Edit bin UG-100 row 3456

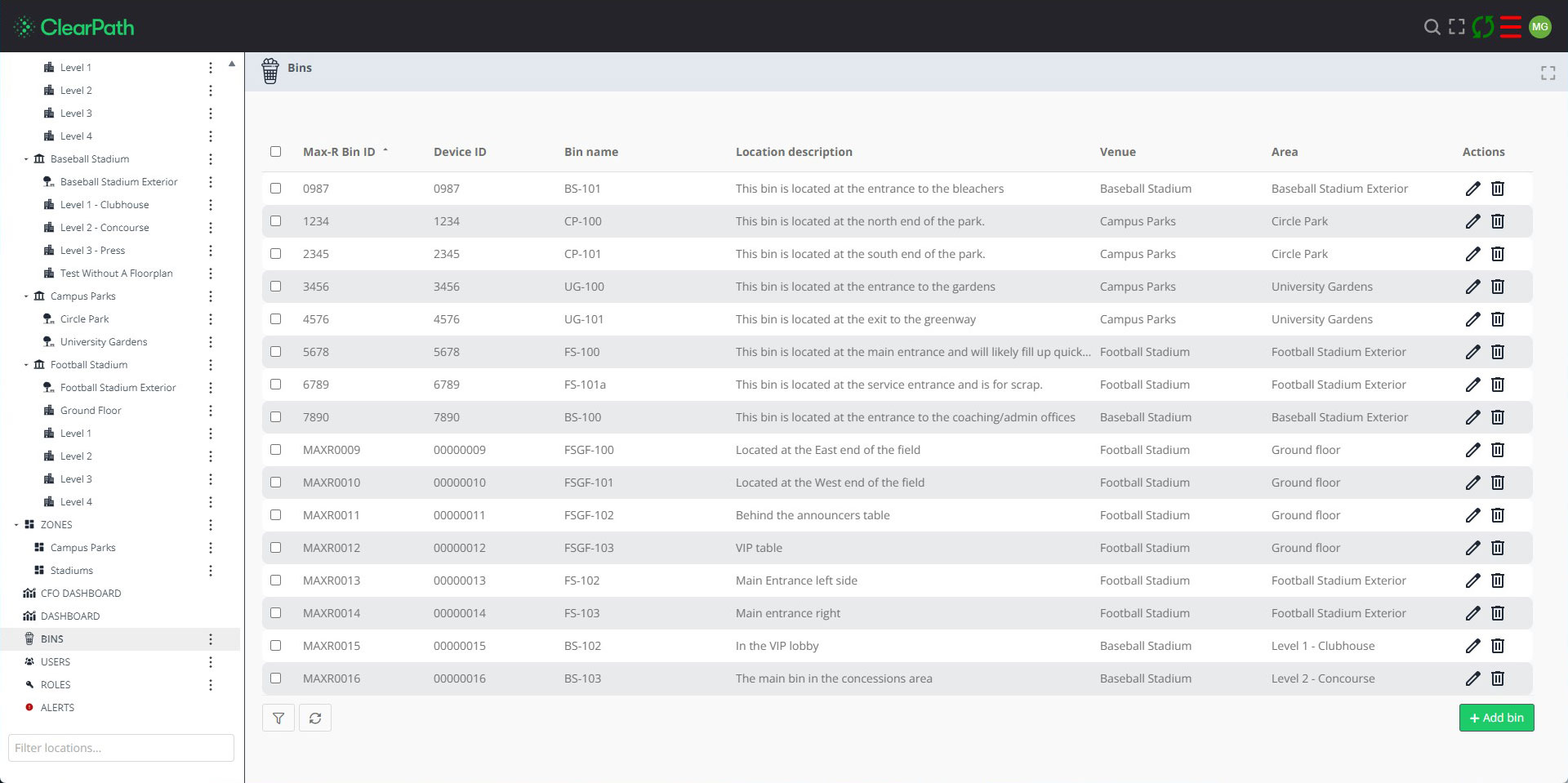click(x=1472, y=287)
